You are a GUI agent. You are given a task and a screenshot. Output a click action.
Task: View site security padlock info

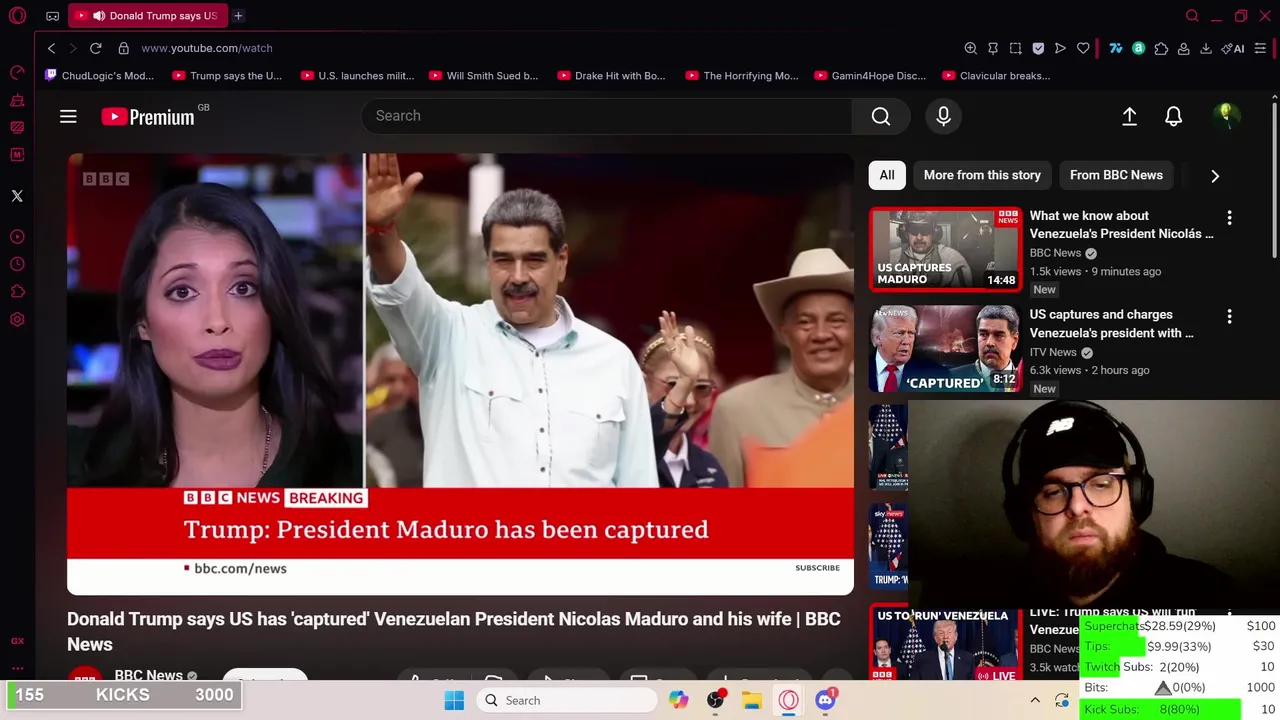coord(123,48)
